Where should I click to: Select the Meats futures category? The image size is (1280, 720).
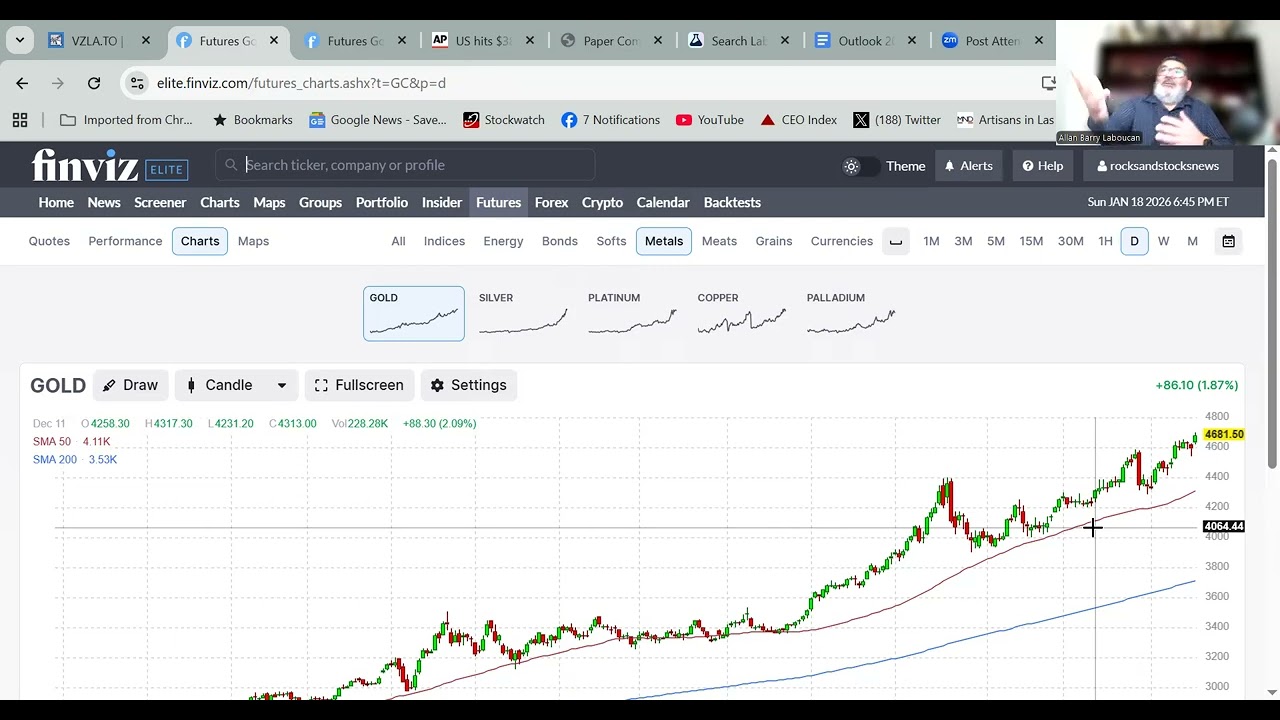coord(719,241)
